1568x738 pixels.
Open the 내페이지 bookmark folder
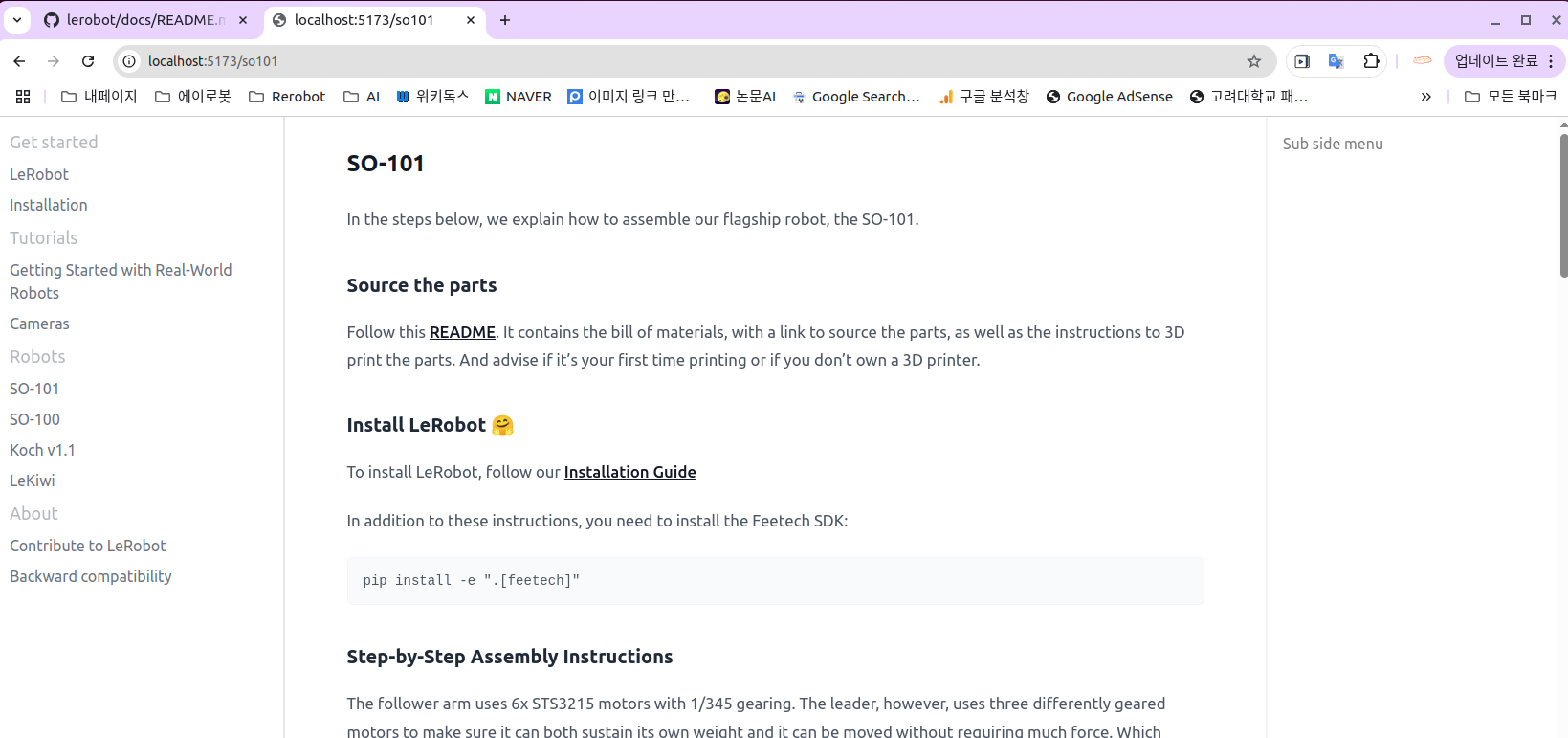[x=99, y=97]
